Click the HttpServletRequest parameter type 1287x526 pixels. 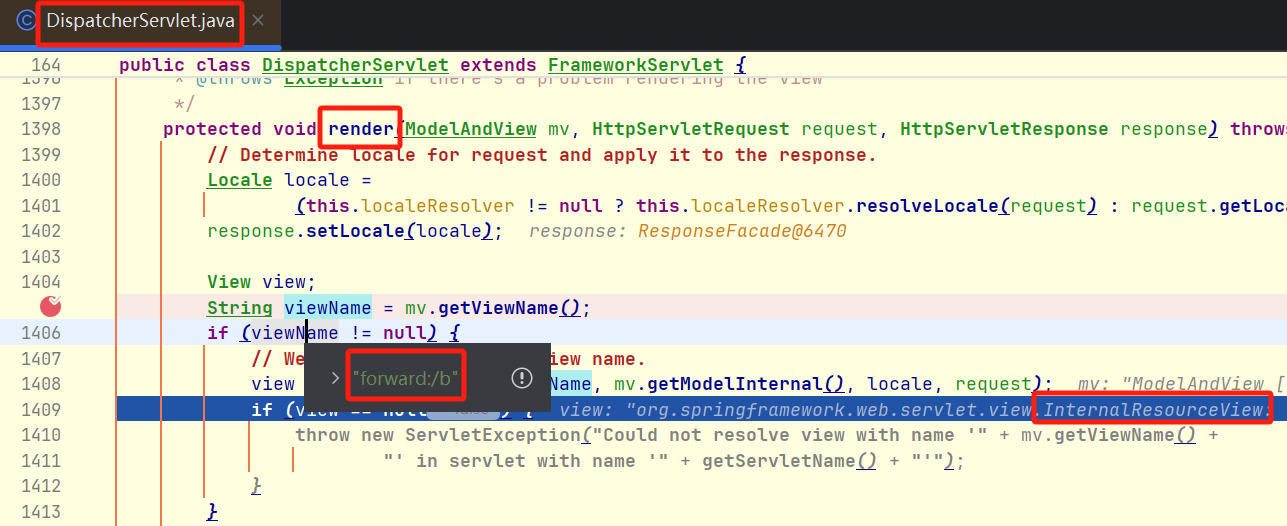pyautogui.click(x=690, y=129)
